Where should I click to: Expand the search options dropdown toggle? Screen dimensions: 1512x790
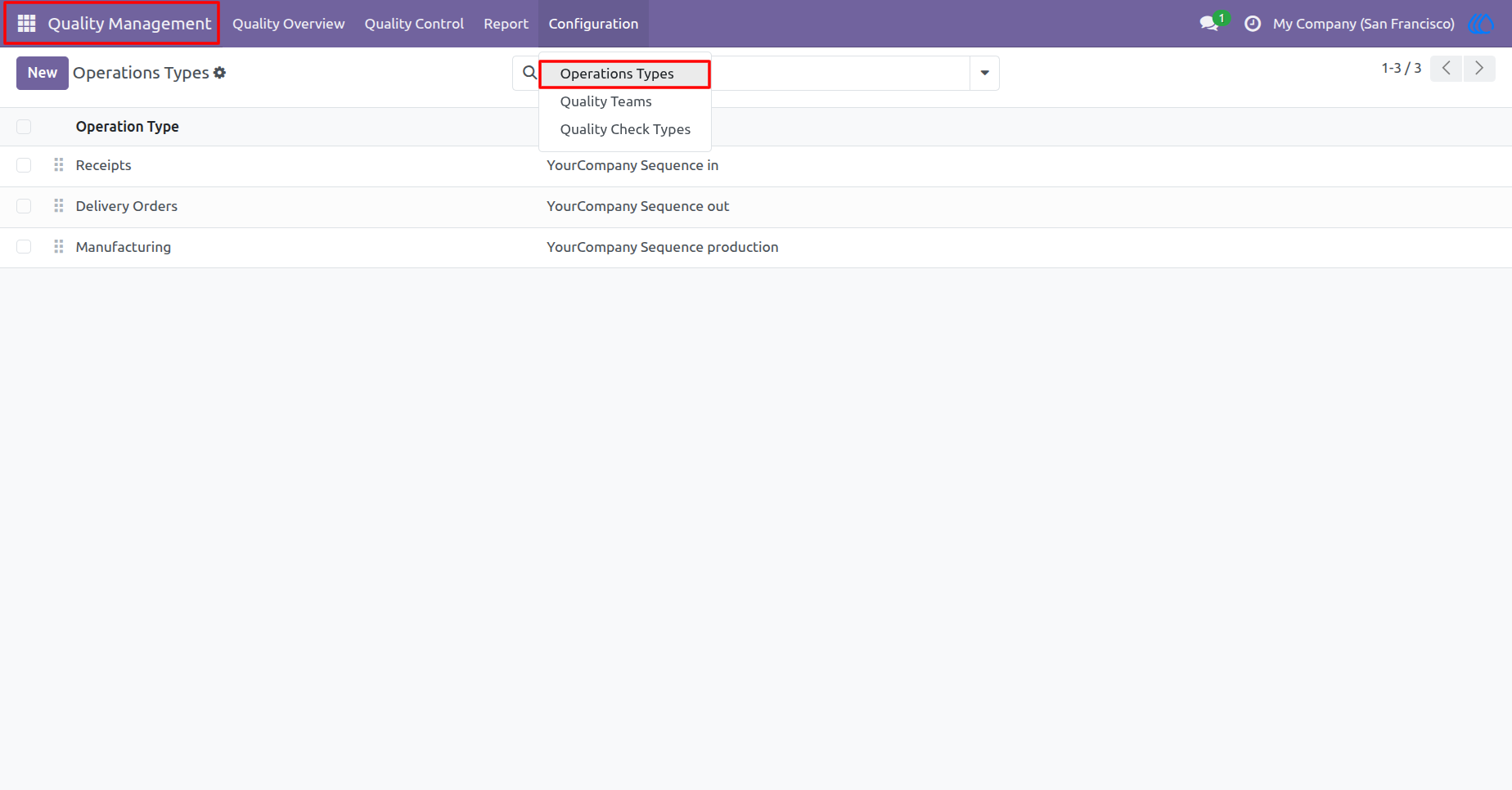[x=984, y=73]
